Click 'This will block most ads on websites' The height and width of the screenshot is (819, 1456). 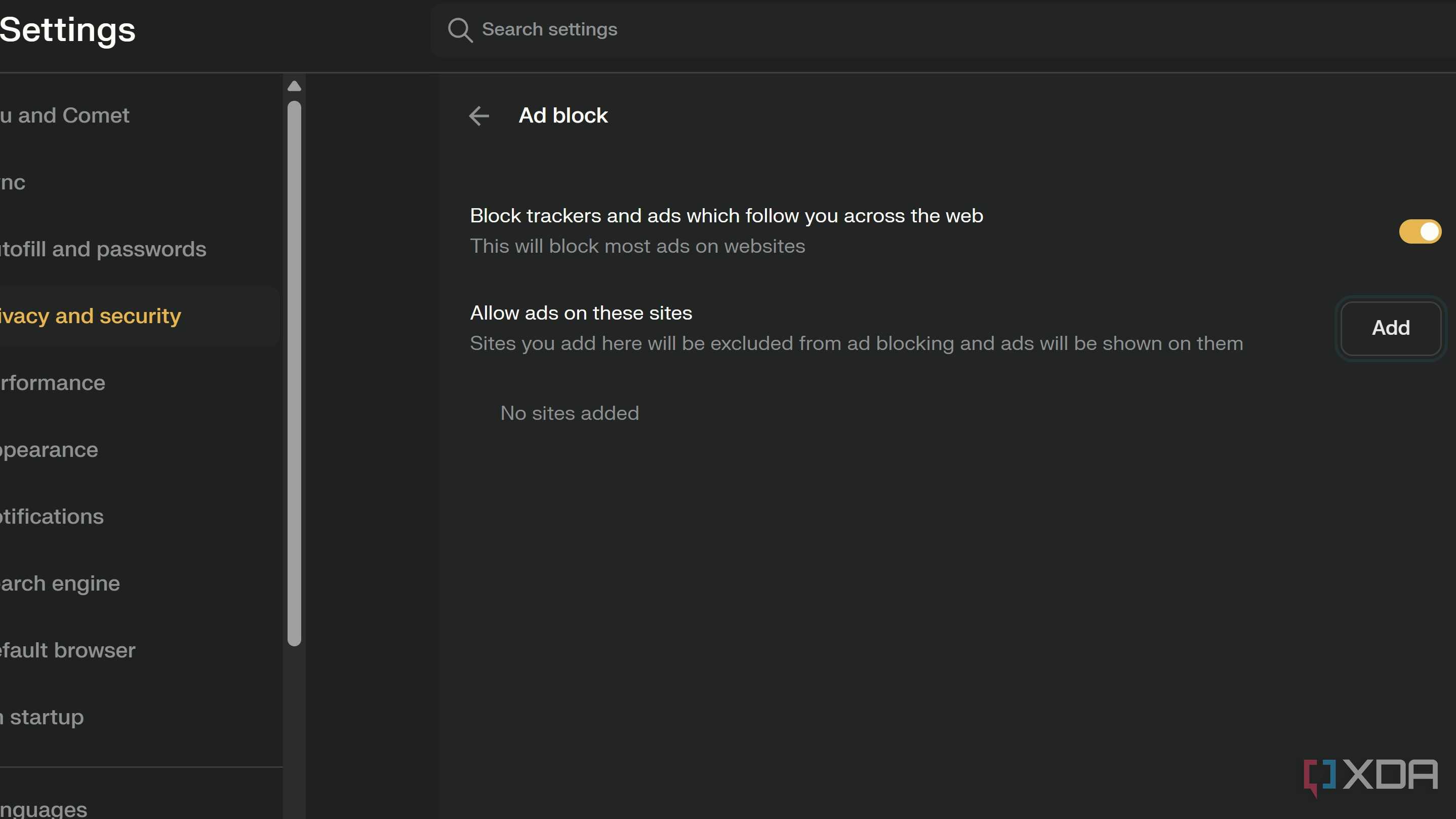tap(637, 246)
